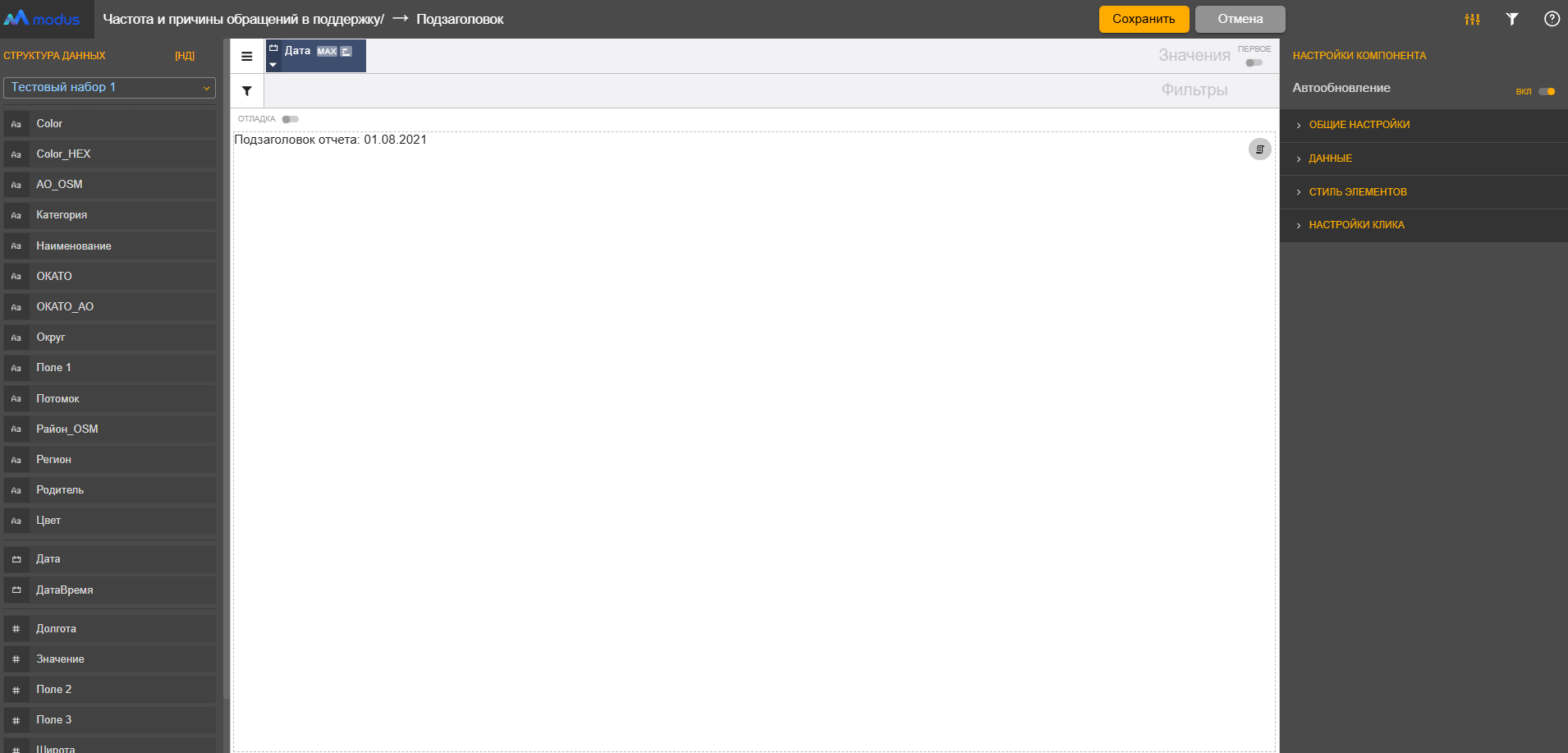Screen dimensions: 1568x753
Task: Click the funnel icon in the filters row
Action: click(x=247, y=91)
